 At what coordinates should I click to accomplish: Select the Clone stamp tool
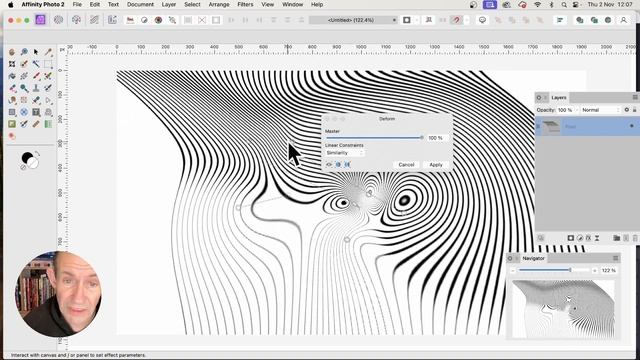(36, 88)
